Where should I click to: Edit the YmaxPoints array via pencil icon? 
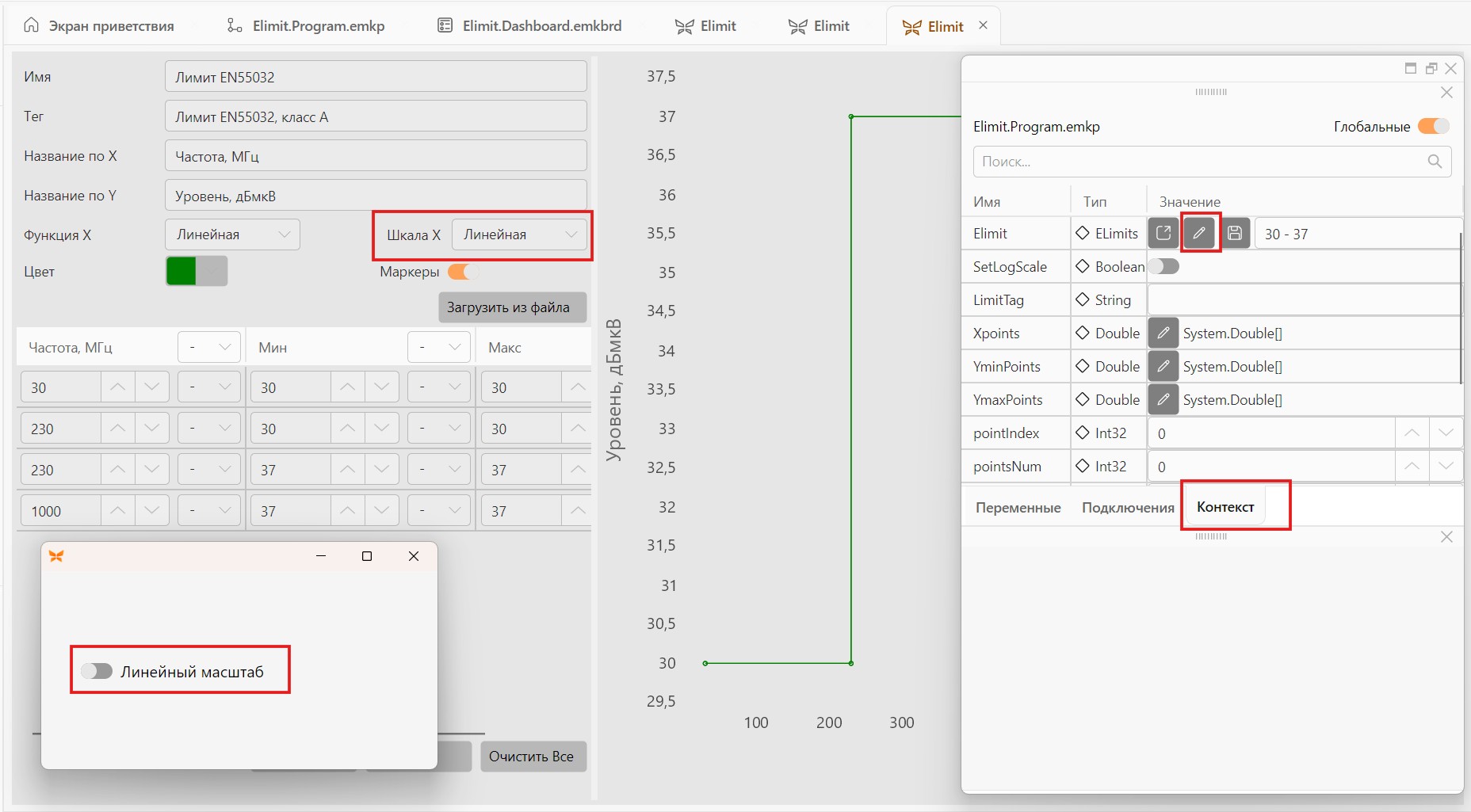click(x=1163, y=400)
